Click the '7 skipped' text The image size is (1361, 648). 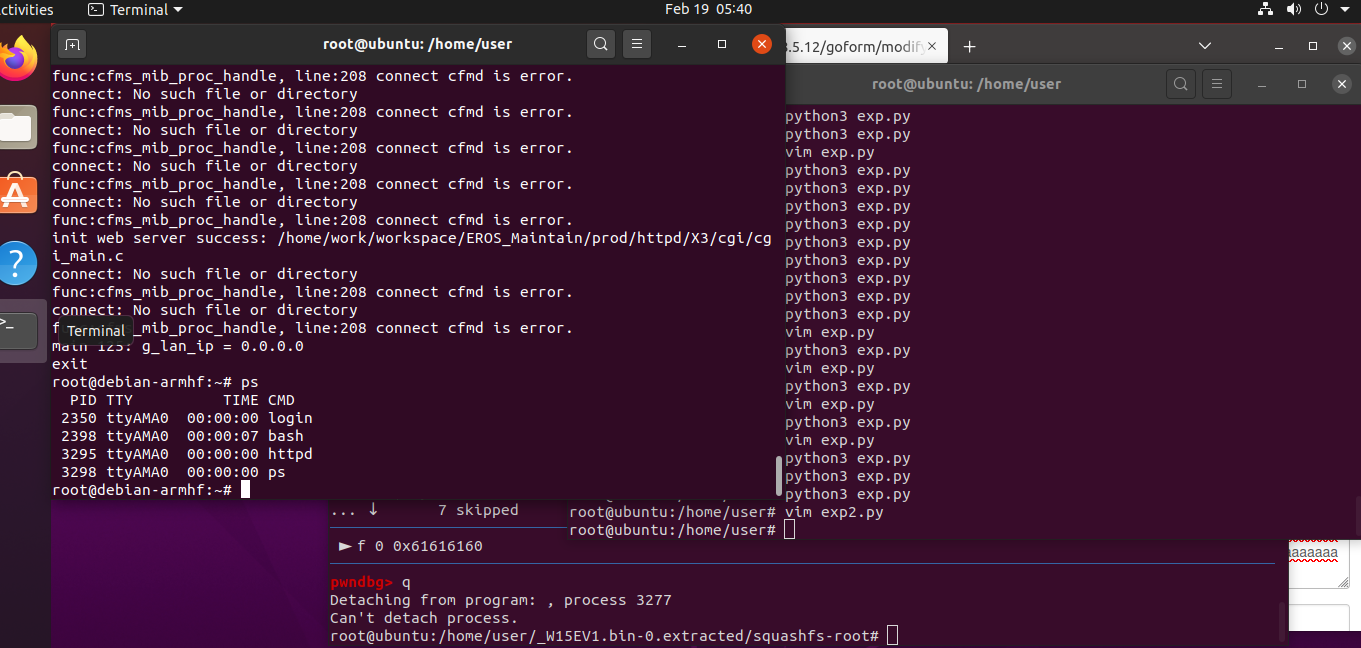[x=478, y=510]
